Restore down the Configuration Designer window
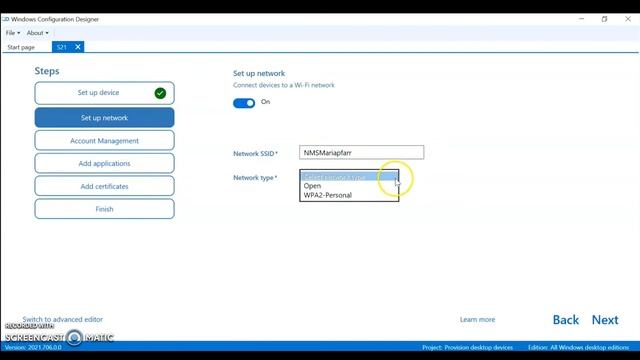The height and width of the screenshot is (360, 640). (x=604, y=19)
